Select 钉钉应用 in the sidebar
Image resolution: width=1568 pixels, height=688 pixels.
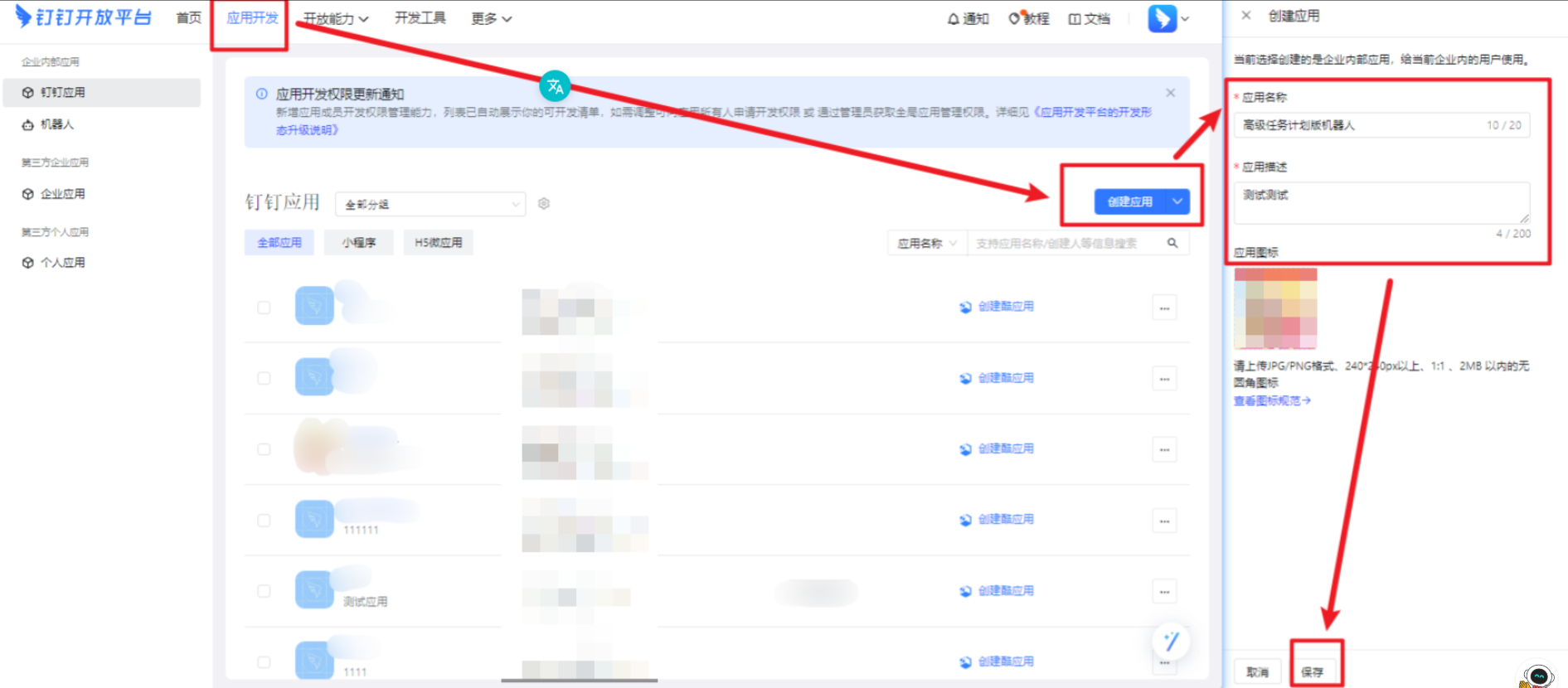coord(102,93)
